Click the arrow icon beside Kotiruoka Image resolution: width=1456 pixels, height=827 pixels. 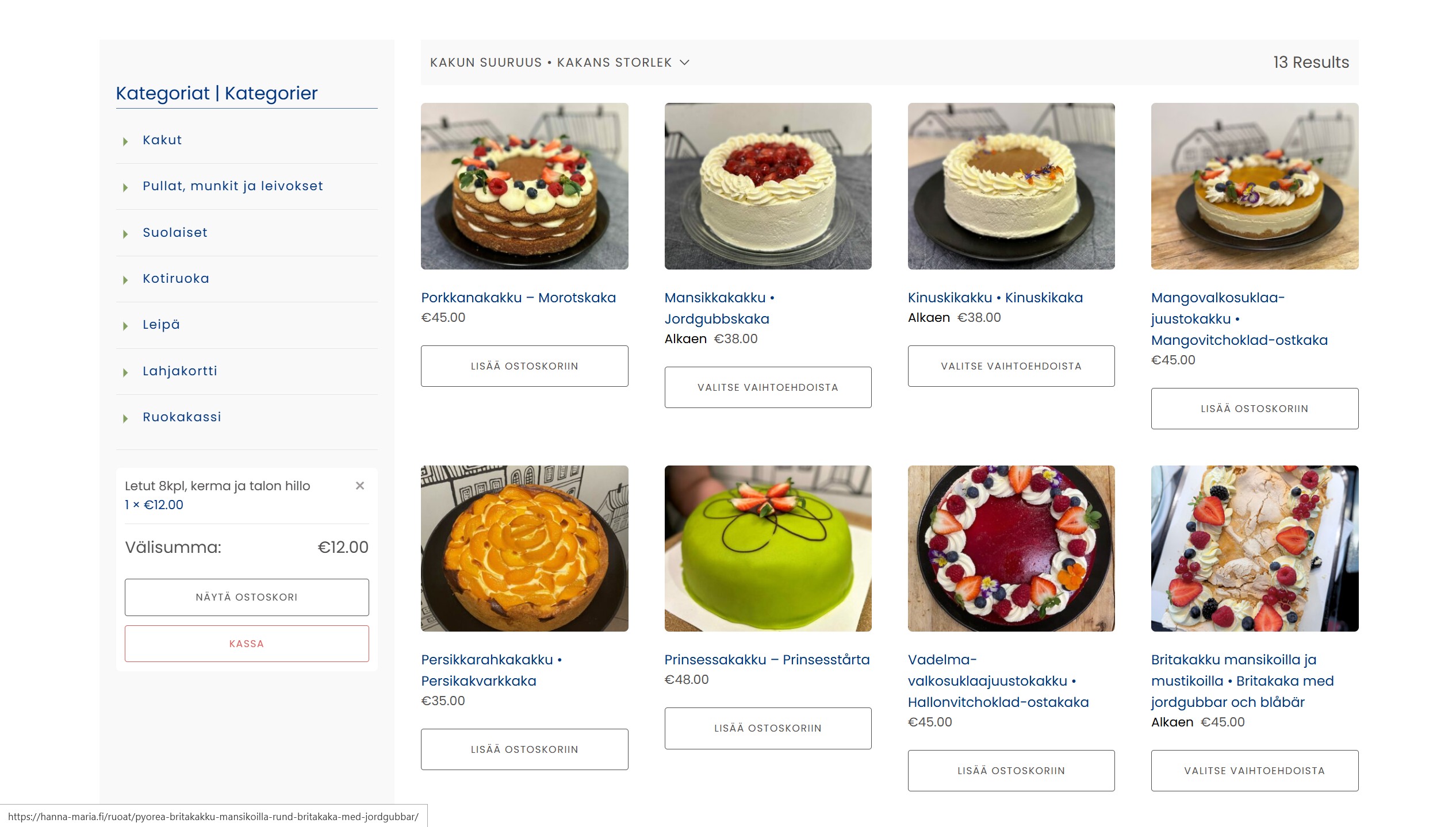point(125,279)
